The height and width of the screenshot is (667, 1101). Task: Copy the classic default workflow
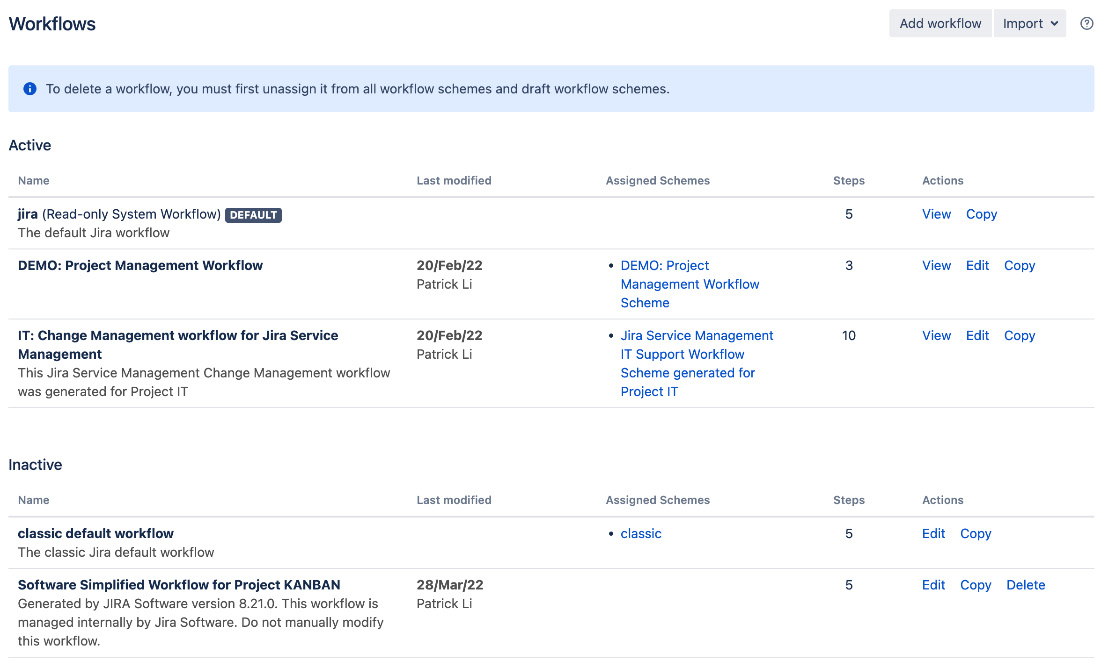975,533
